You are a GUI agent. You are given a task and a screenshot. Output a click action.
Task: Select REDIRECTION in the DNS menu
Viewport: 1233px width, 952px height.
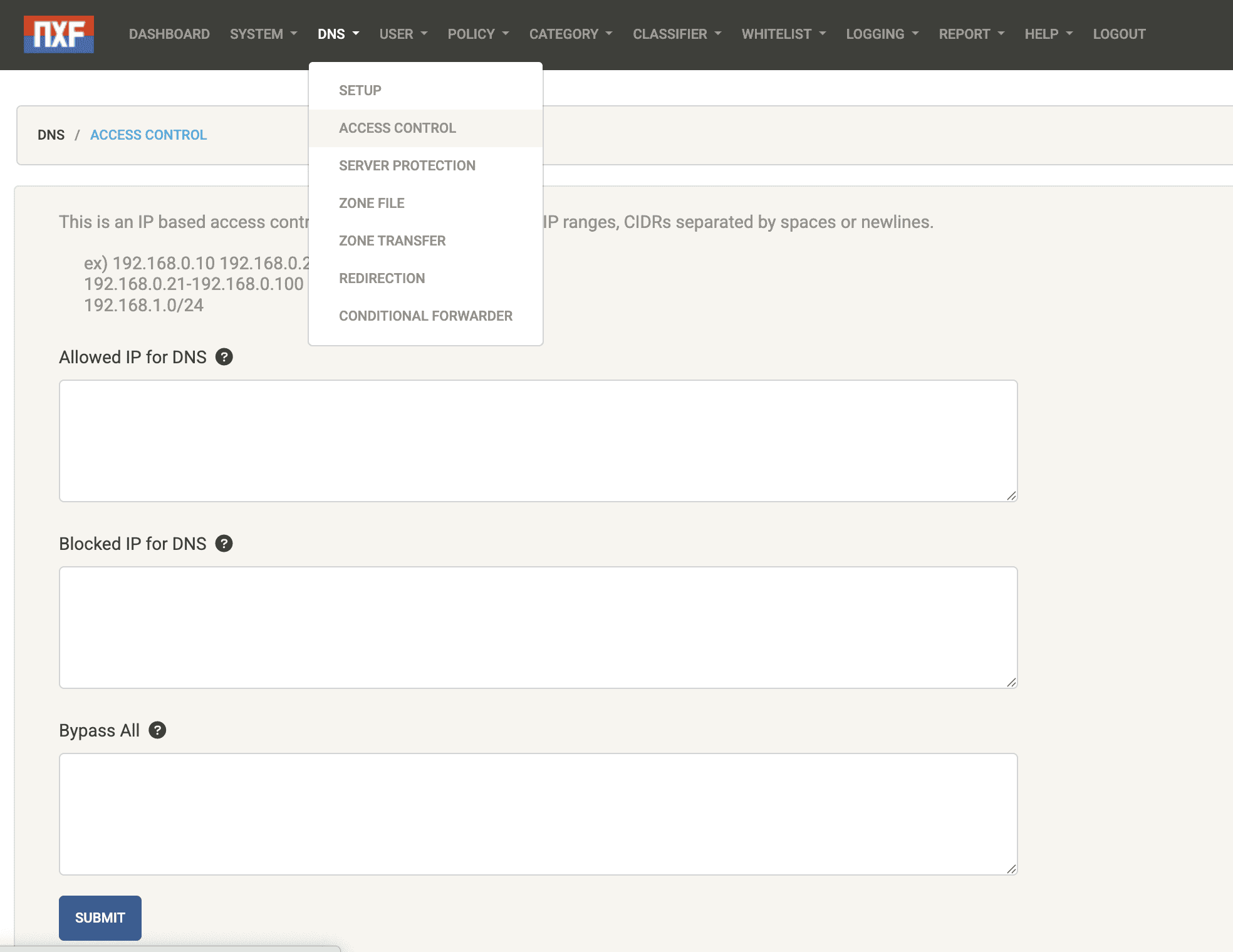[x=382, y=279]
